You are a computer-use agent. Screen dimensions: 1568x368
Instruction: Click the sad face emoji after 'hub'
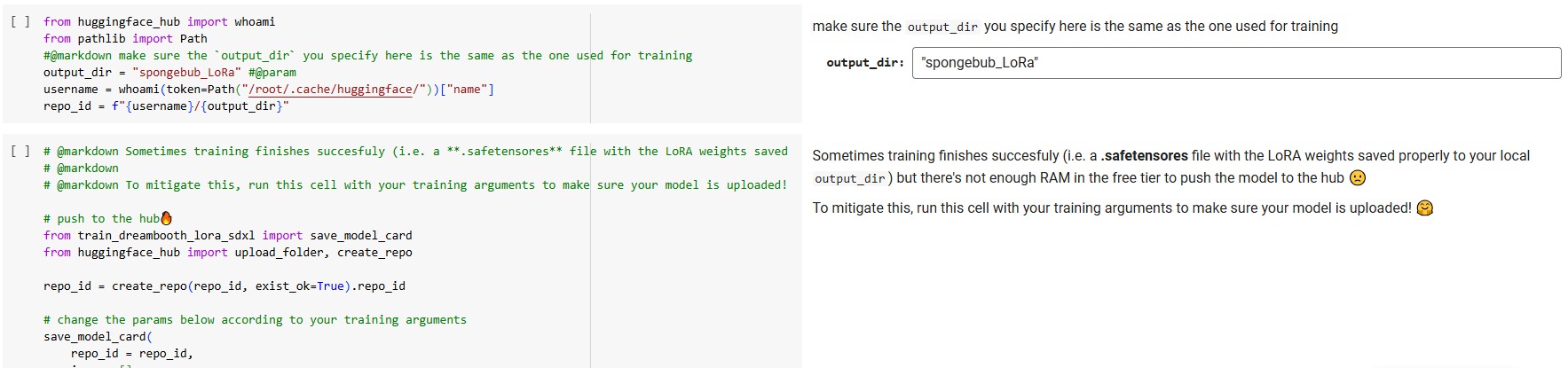[1357, 178]
